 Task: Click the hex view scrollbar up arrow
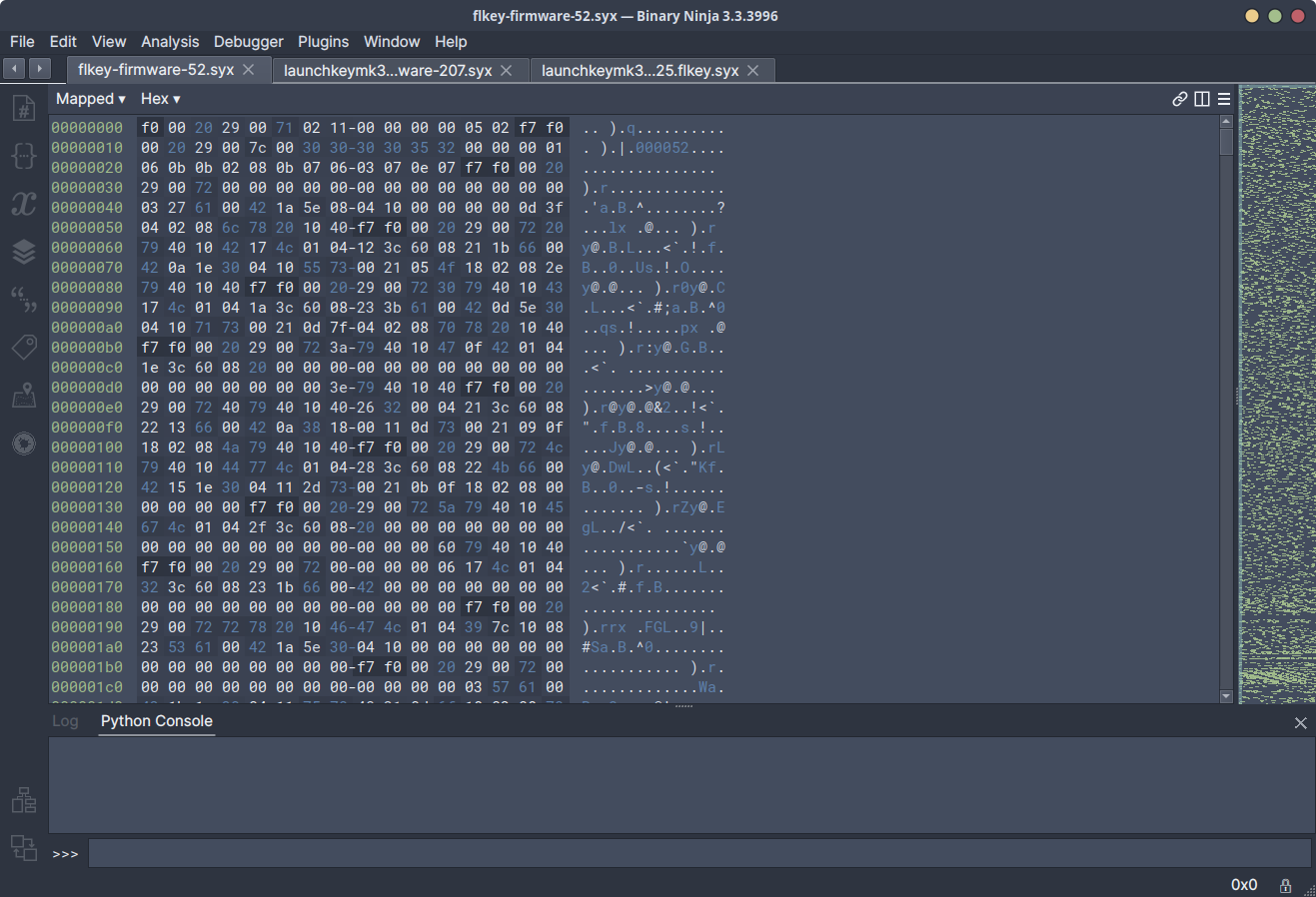tap(1226, 121)
